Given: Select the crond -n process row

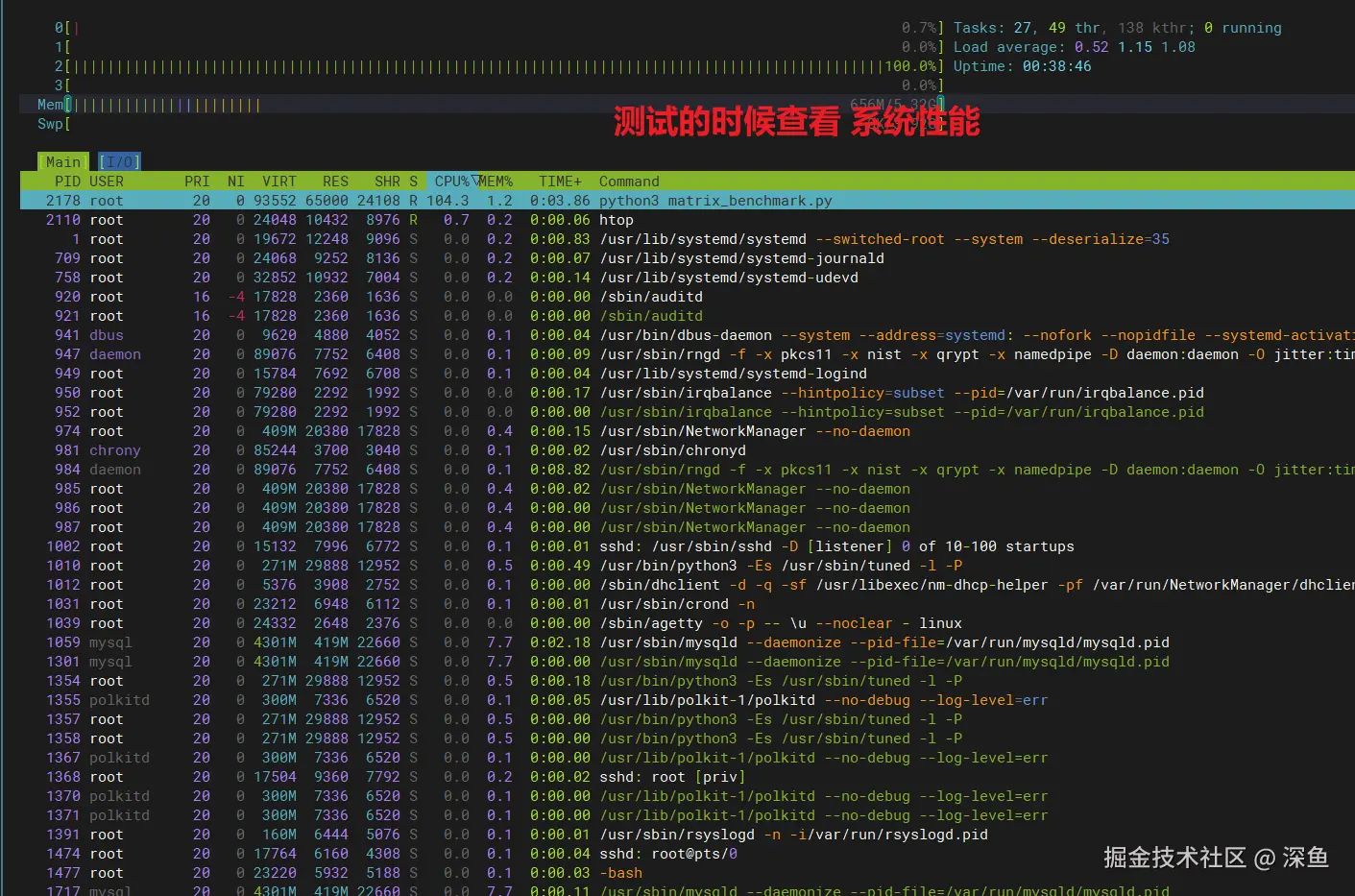Looking at the screenshot, I should click(x=688, y=604).
